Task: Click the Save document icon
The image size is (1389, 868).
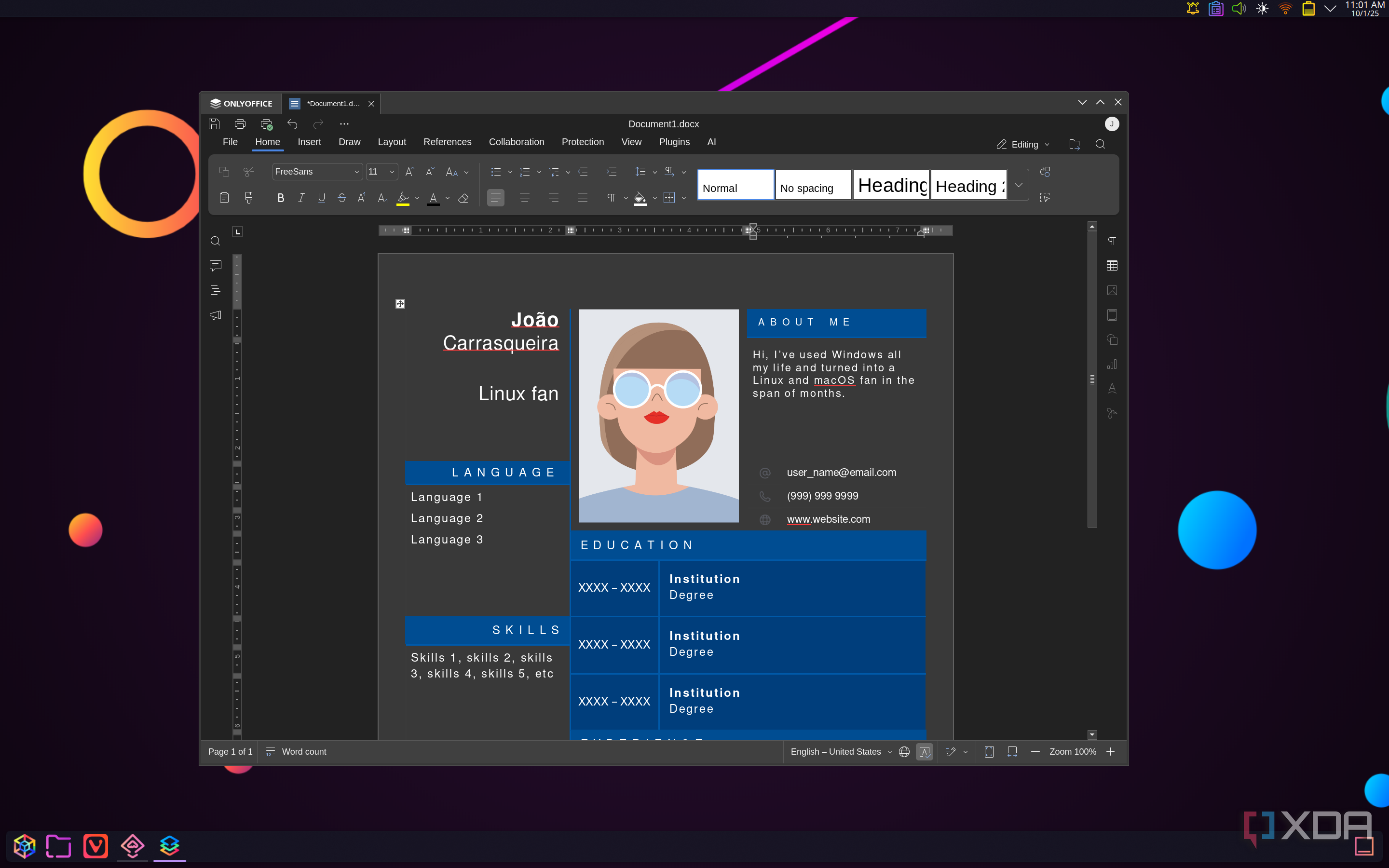Action: pyautogui.click(x=214, y=124)
